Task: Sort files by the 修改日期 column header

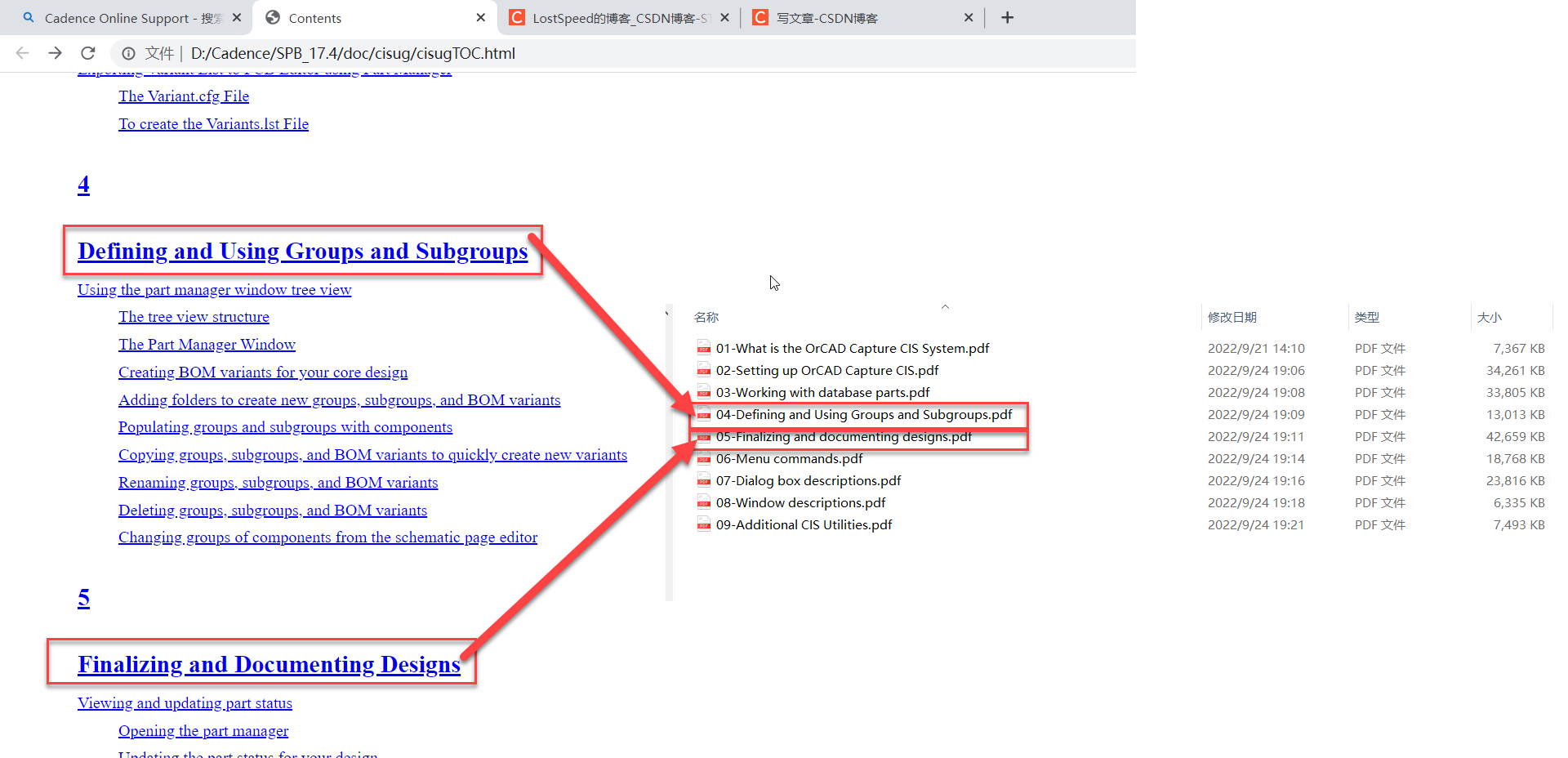Action: pos(1232,317)
